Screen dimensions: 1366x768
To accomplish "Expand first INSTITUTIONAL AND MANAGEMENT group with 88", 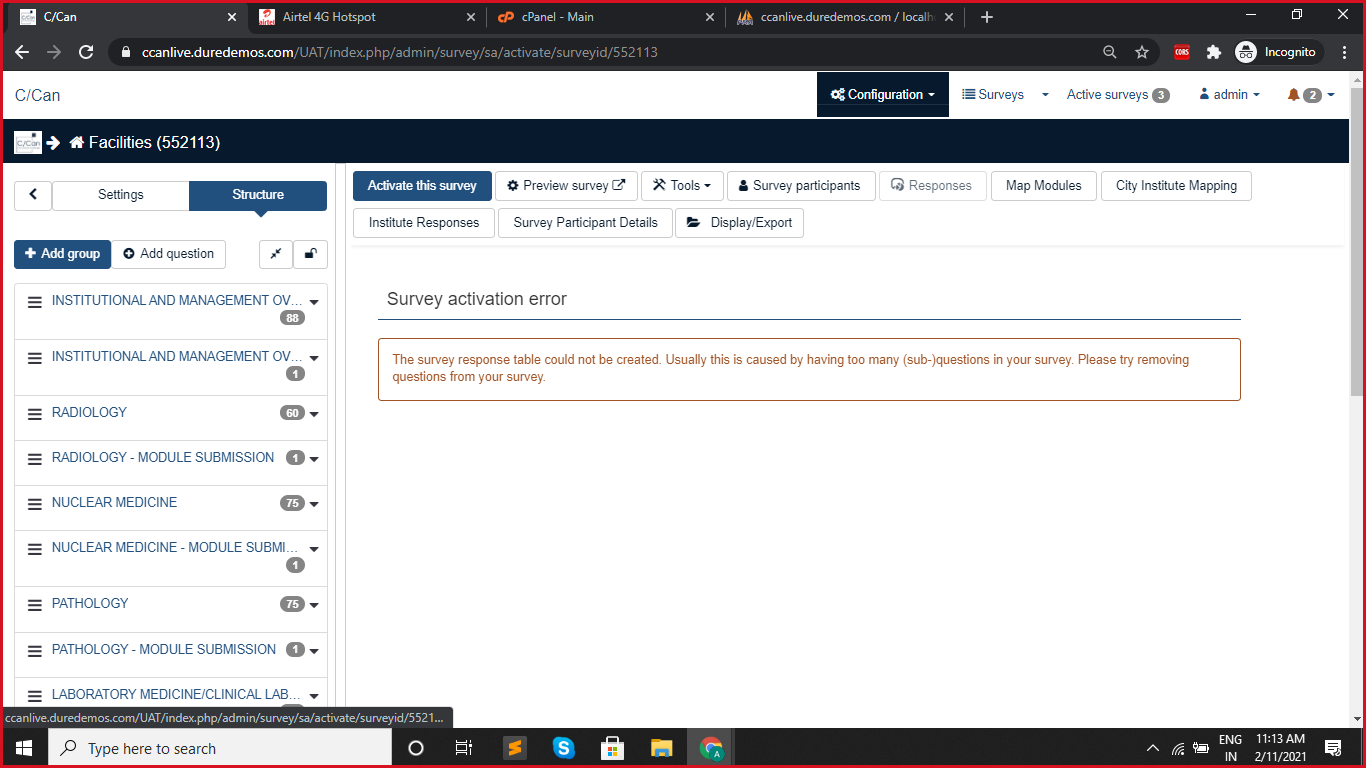I will (314, 302).
